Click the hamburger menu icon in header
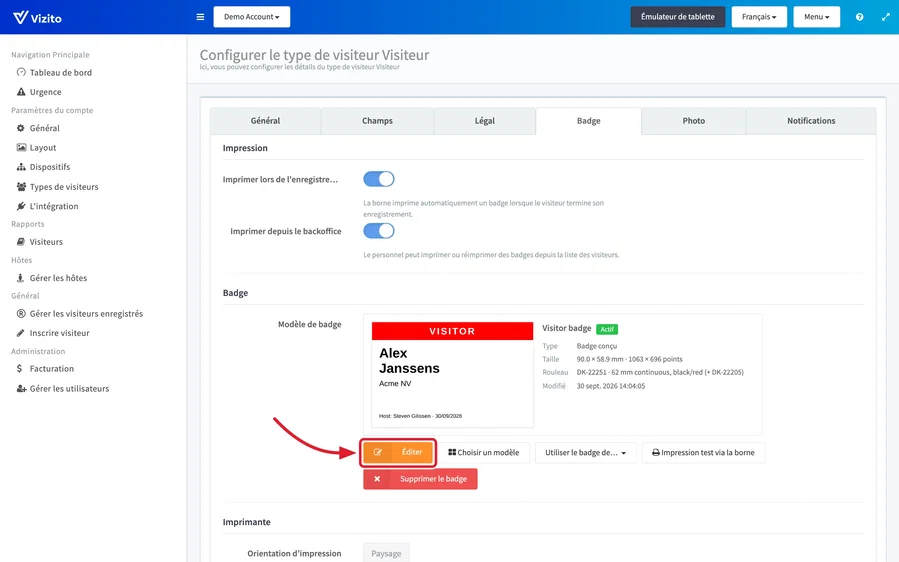 coord(200,17)
